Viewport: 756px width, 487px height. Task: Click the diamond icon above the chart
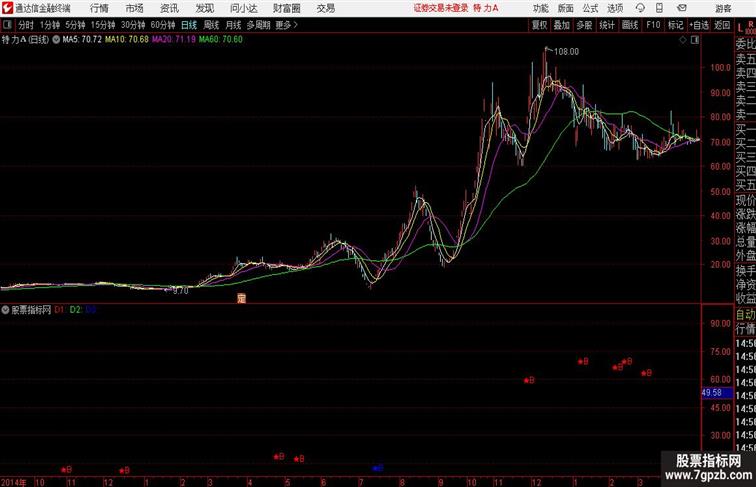coord(683,40)
